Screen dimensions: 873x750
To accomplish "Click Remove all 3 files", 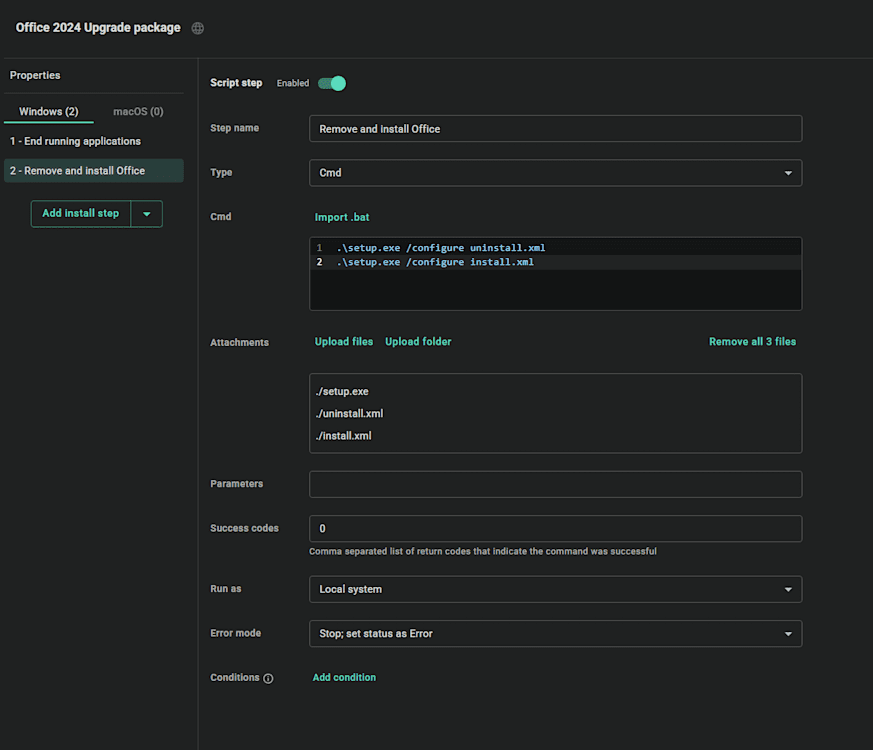I will tap(752, 341).
